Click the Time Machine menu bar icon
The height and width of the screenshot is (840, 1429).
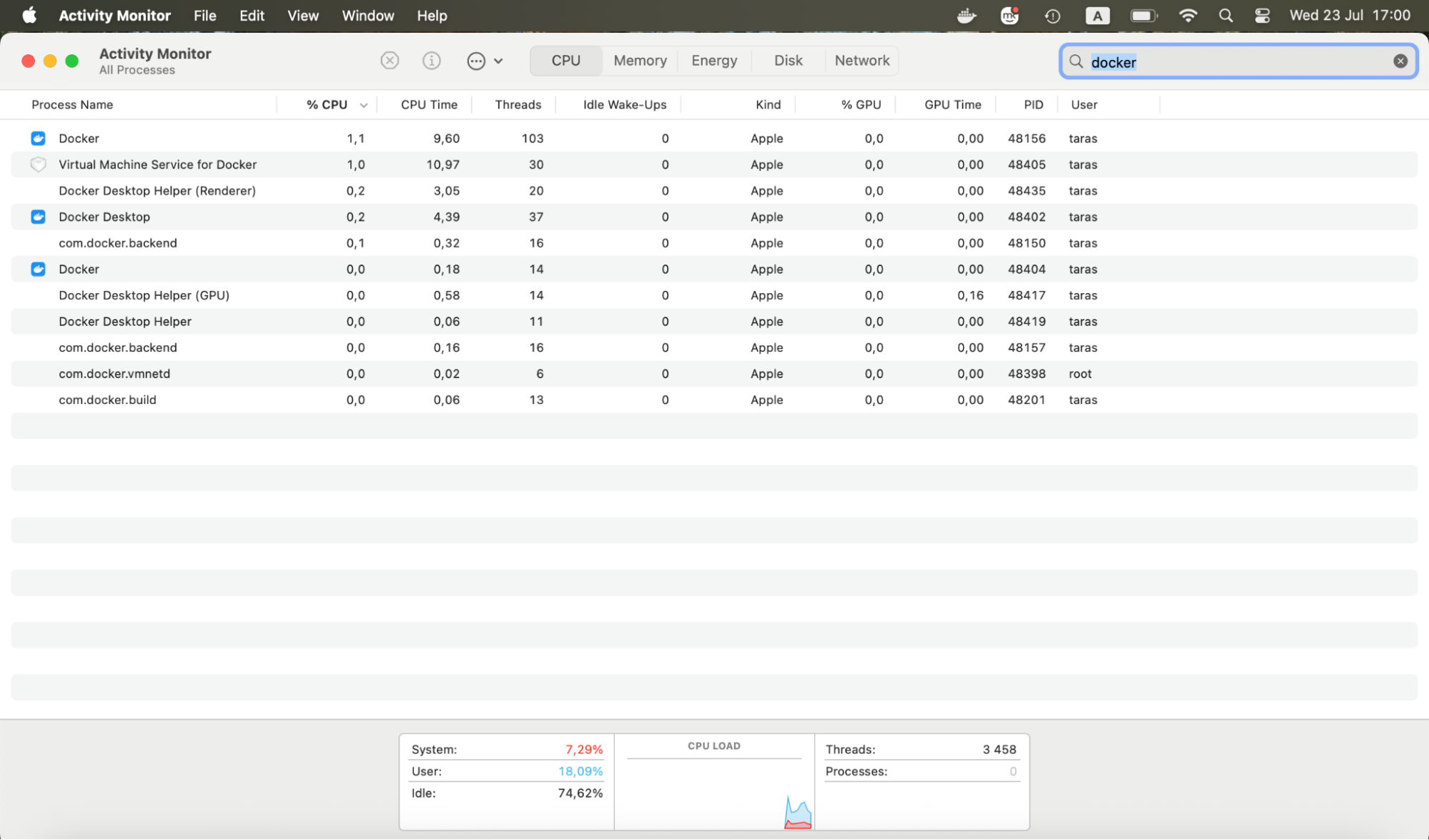point(1052,15)
